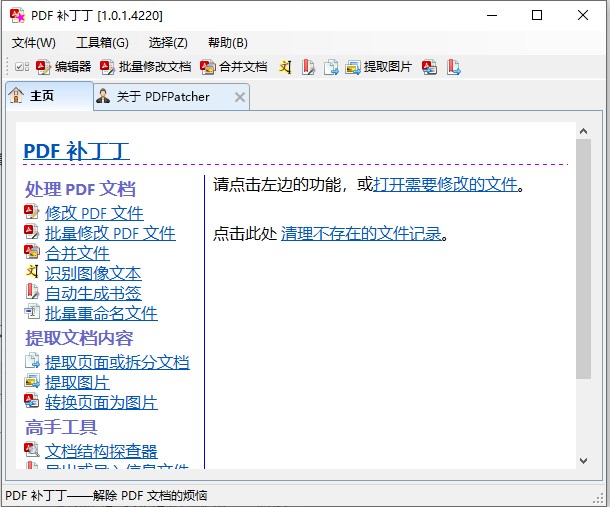Open the 编辑器 tool in the toolbar
The image size is (610, 507).
64,67
